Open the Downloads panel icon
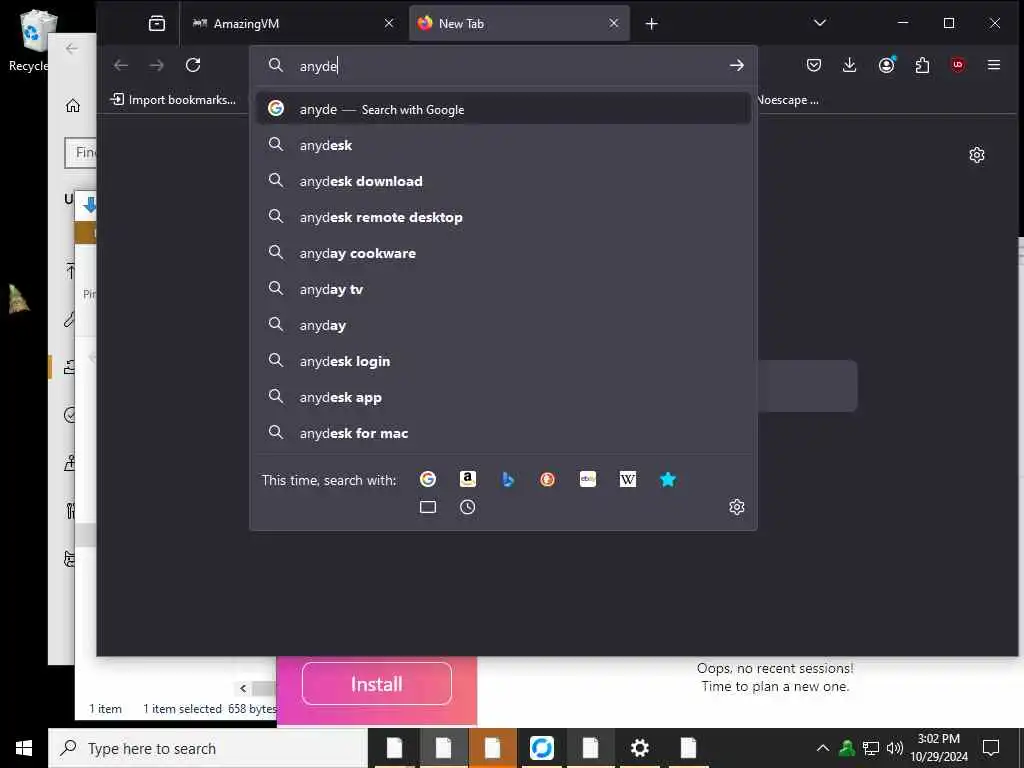Viewport: 1024px width, 768px height. (849, 65)
